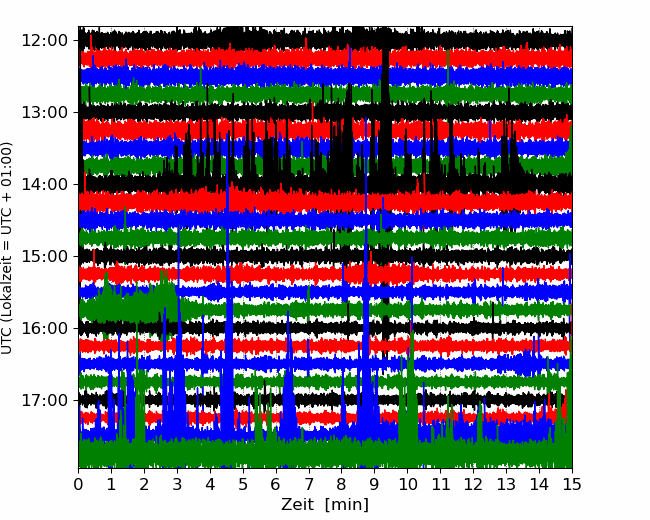Click the 13:00 y-axis tick label

[44, 112]
